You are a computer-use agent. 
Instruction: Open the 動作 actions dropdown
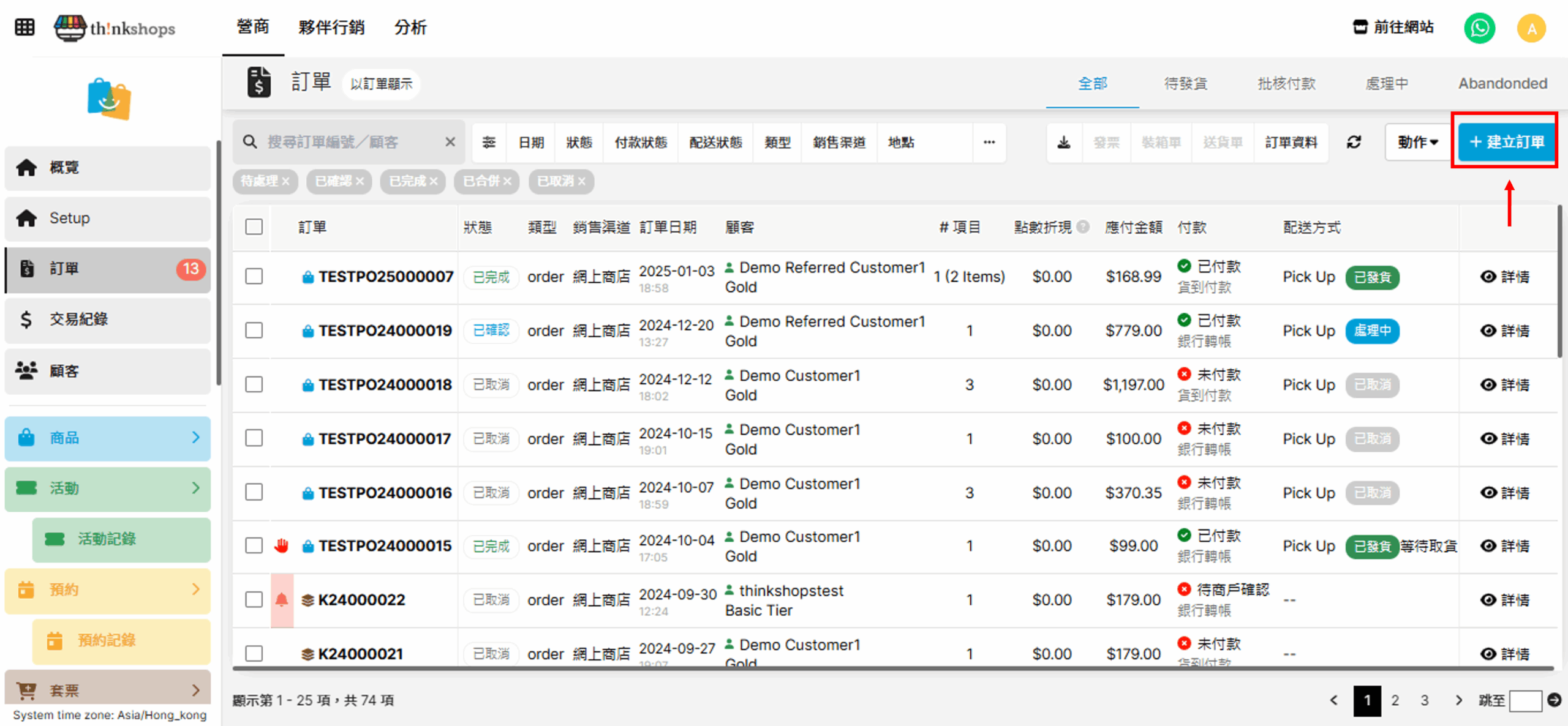(x=1417, y=143)
